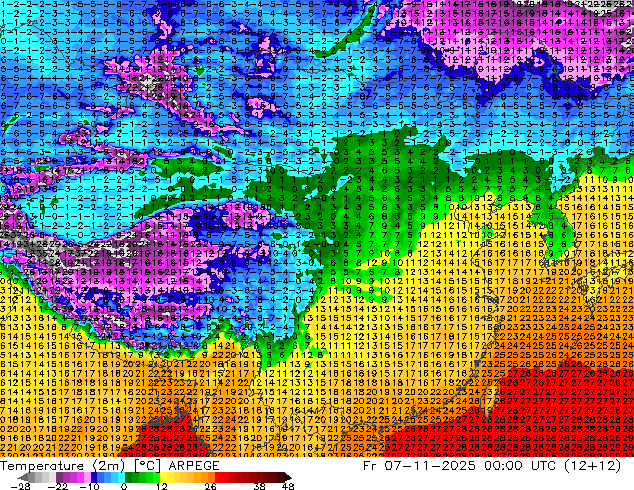Click the "ARPEGE" model name label
Viewport: 634px width, 490px height.
[194, 466]
